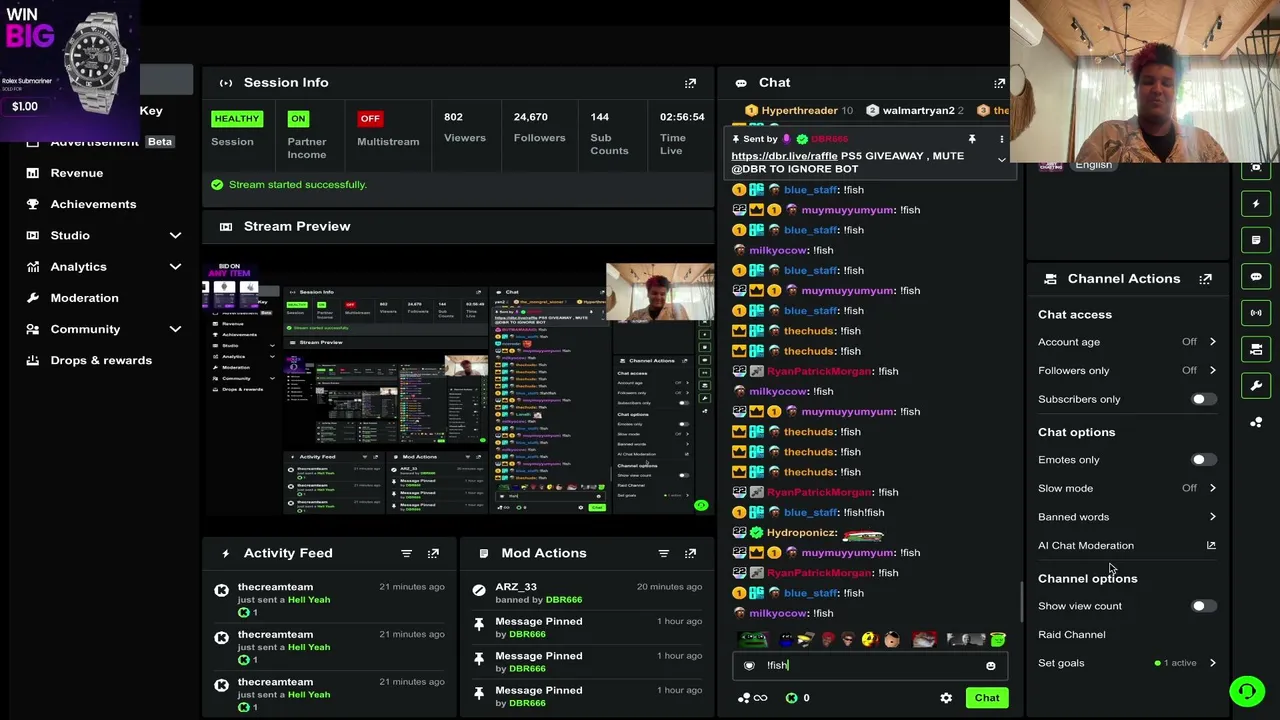Open Achievements in the sidebar
This screenshot has height=720, width=1280.
(x=93, y=204)
